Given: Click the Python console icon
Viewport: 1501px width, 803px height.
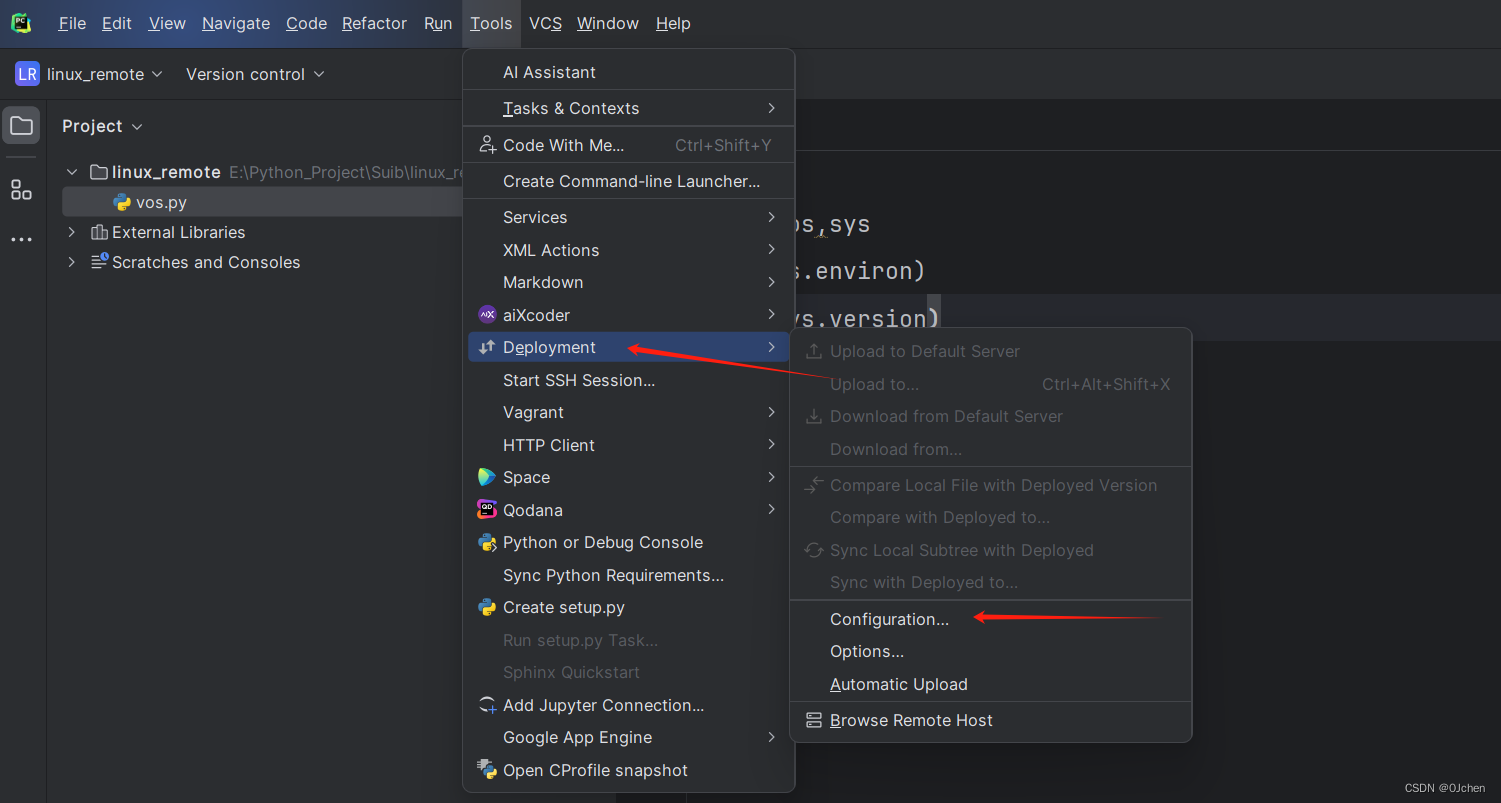Looking at the screenshot, I should coord(487,542).
